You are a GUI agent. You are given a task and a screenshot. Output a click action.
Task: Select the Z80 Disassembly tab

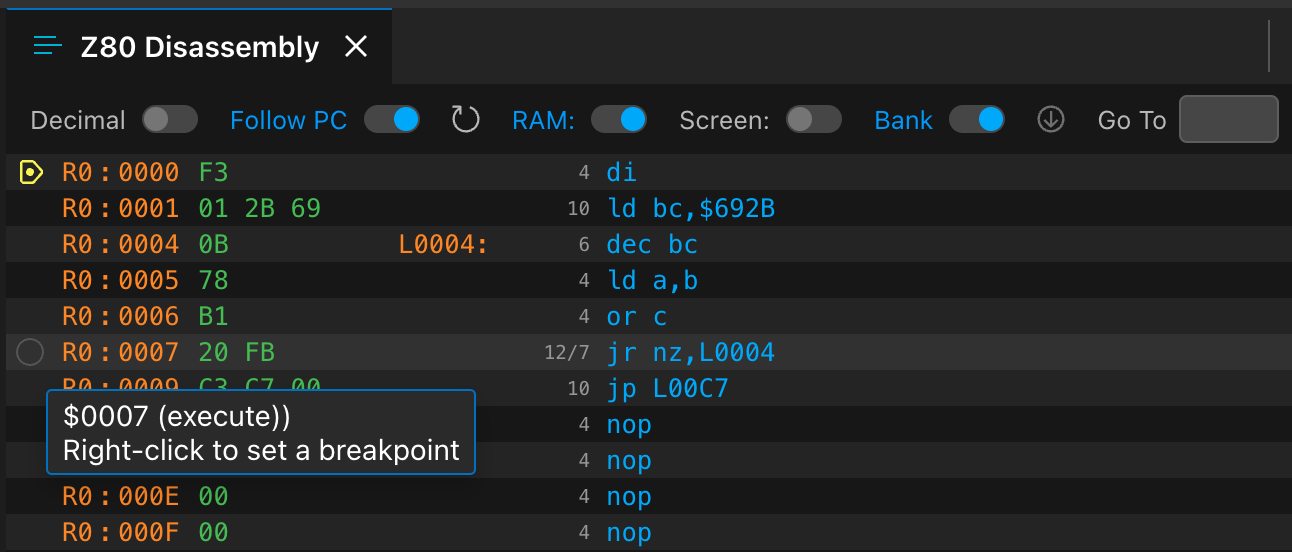point(200,46)
